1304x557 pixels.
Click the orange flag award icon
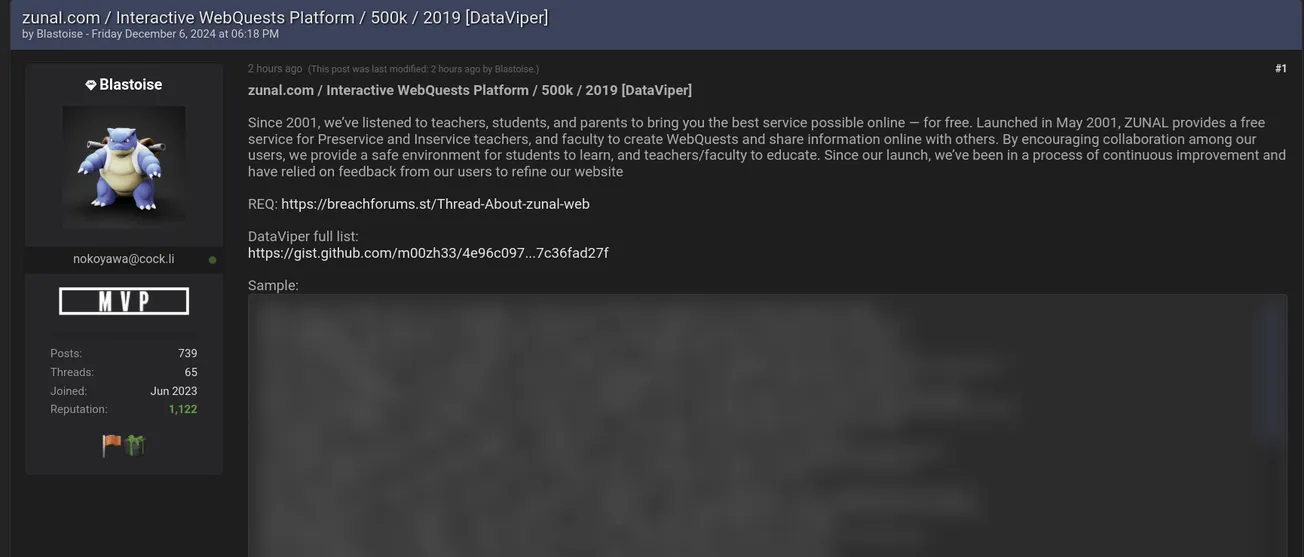(112, 445)
